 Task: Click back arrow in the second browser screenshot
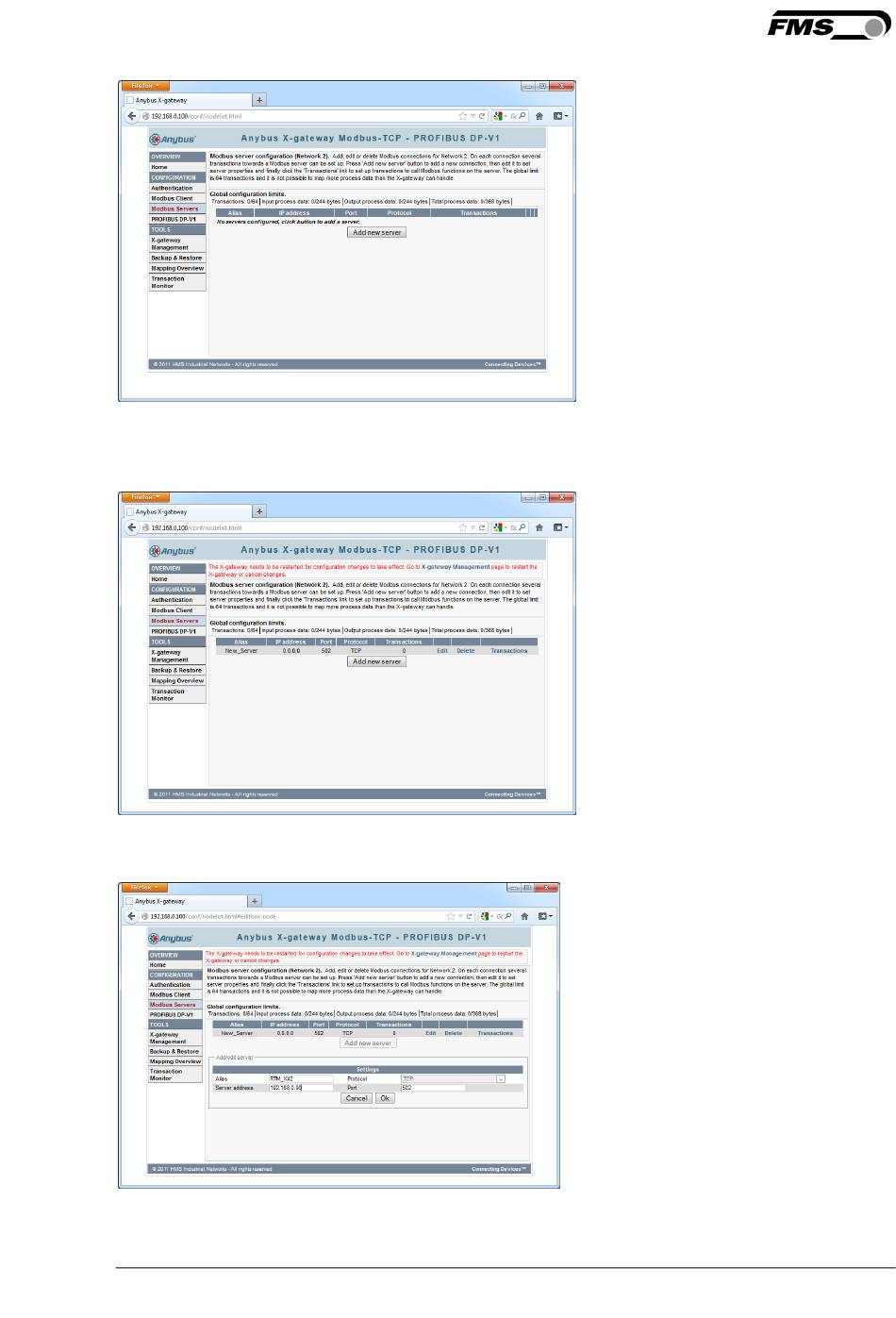tap(132, 527)
